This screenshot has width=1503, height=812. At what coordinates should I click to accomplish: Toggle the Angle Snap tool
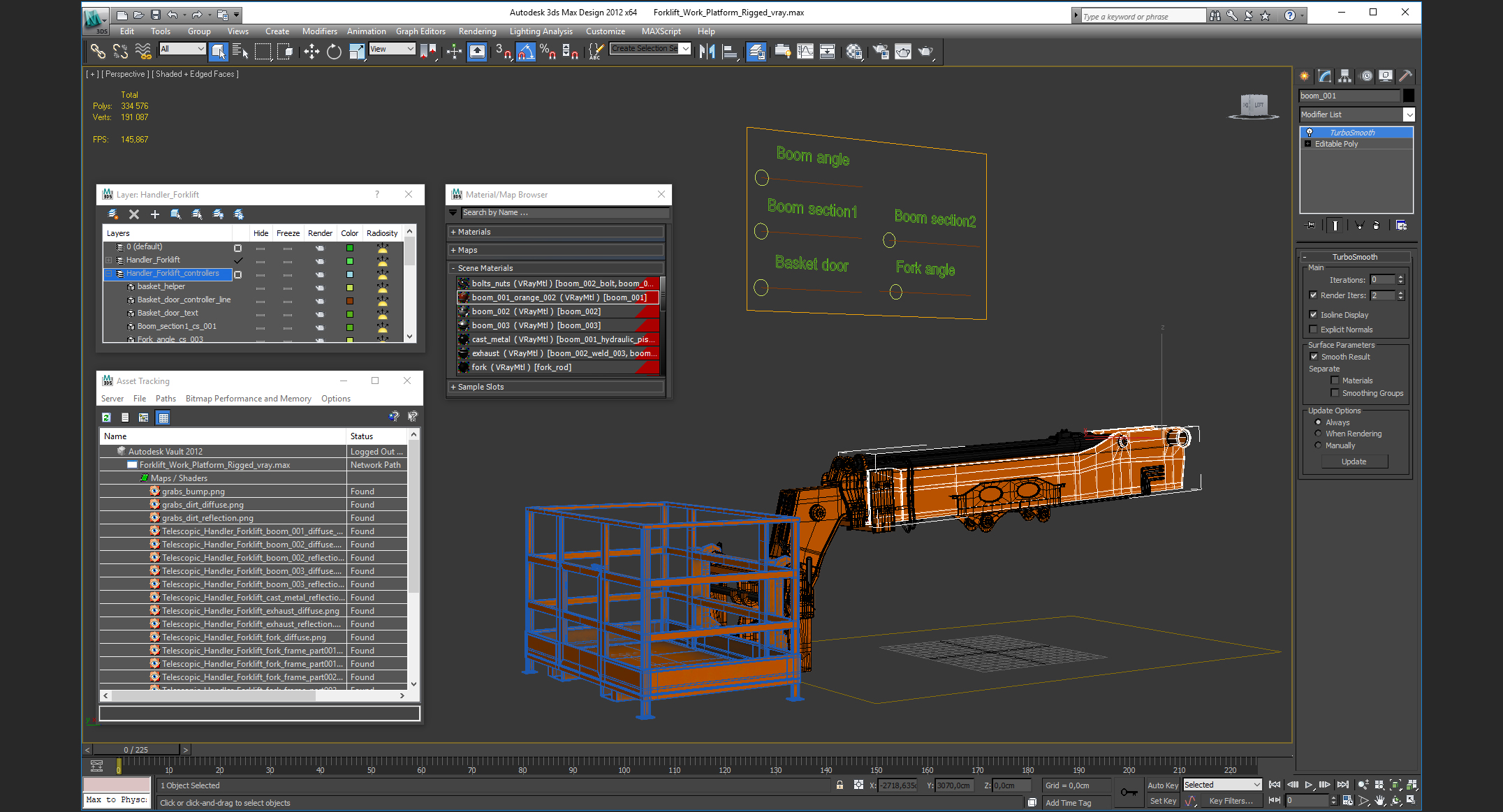click(x=525, y=51)
